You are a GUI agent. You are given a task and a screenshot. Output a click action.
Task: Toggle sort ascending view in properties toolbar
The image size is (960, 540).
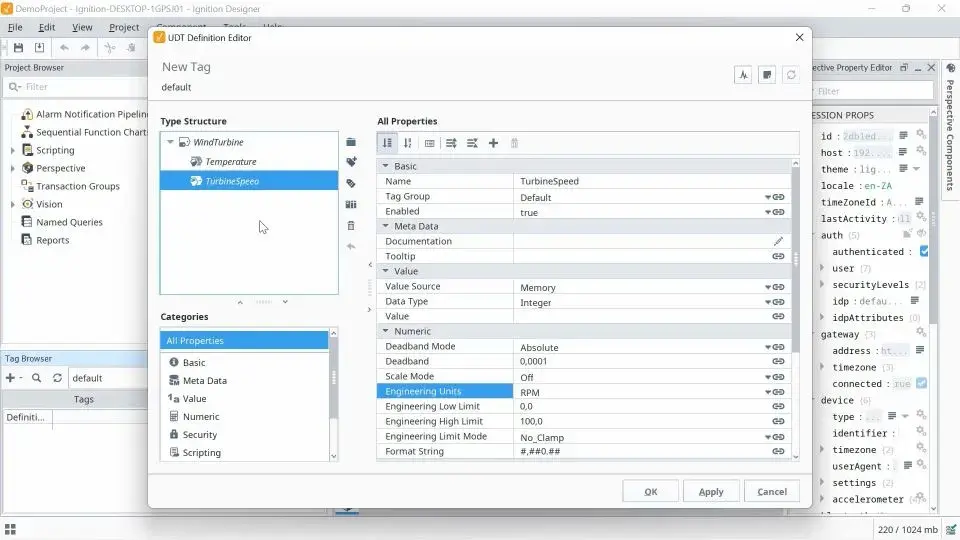coord(387,143)
